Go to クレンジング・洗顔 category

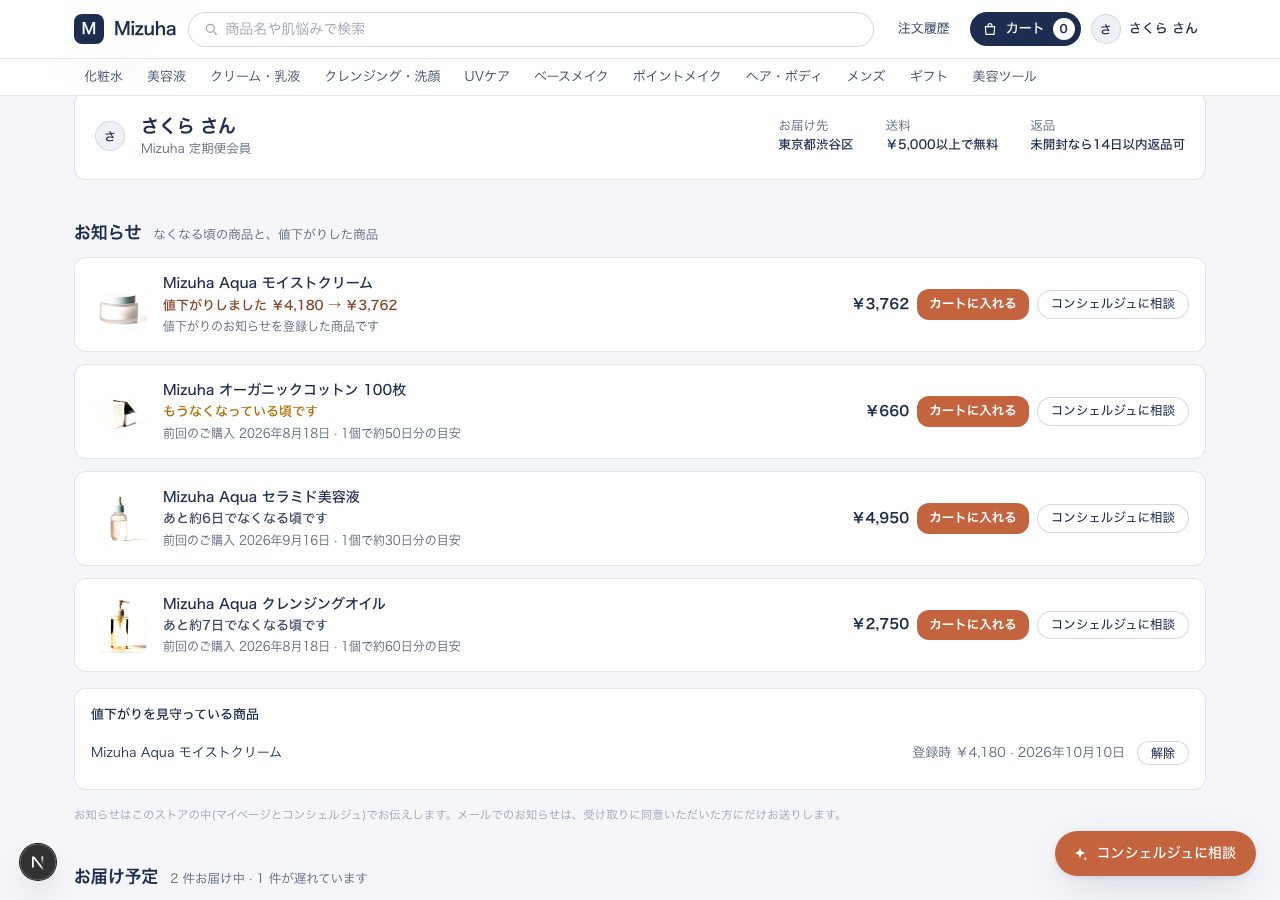point(382,76)
